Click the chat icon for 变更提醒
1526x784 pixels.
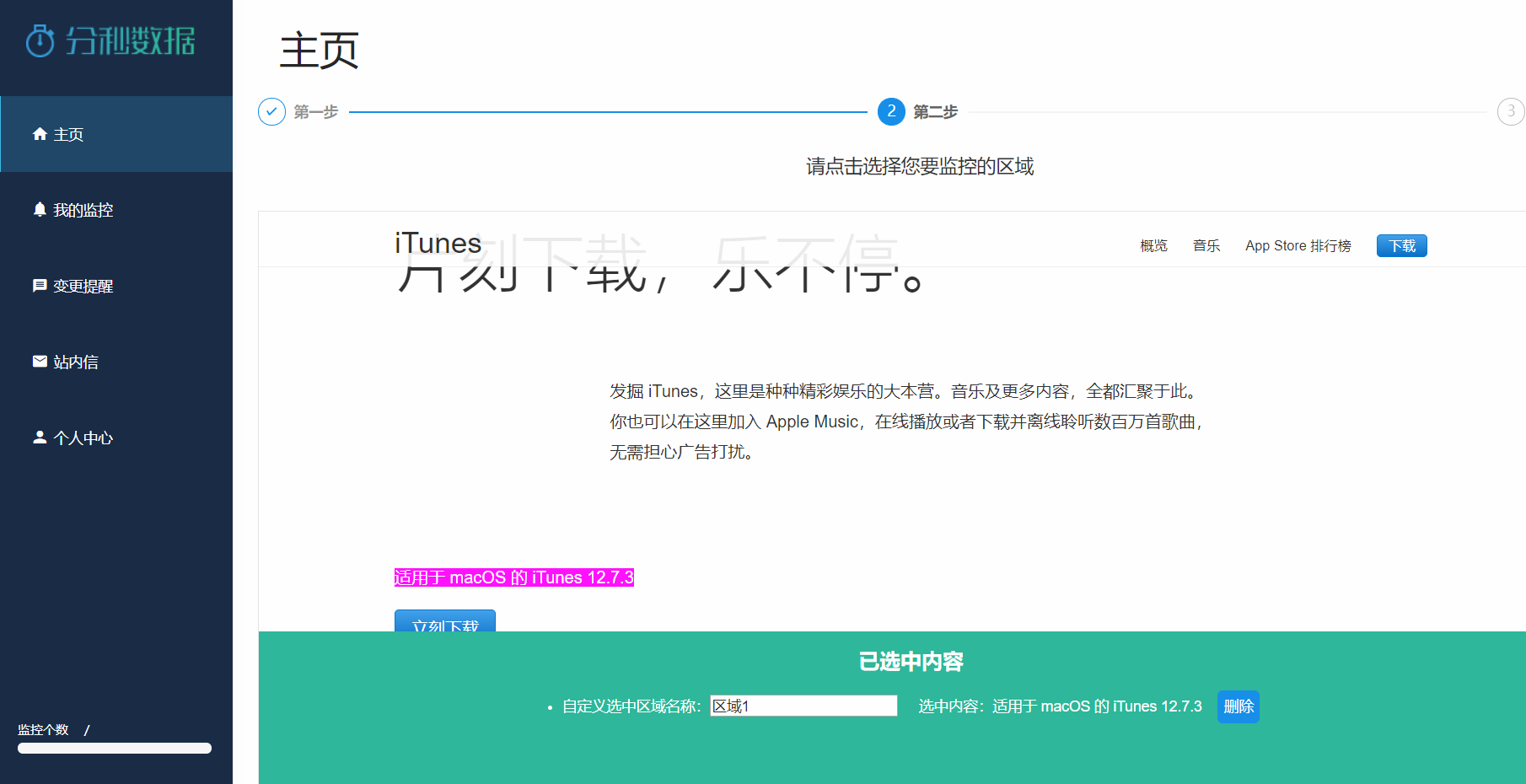(40, 286)
